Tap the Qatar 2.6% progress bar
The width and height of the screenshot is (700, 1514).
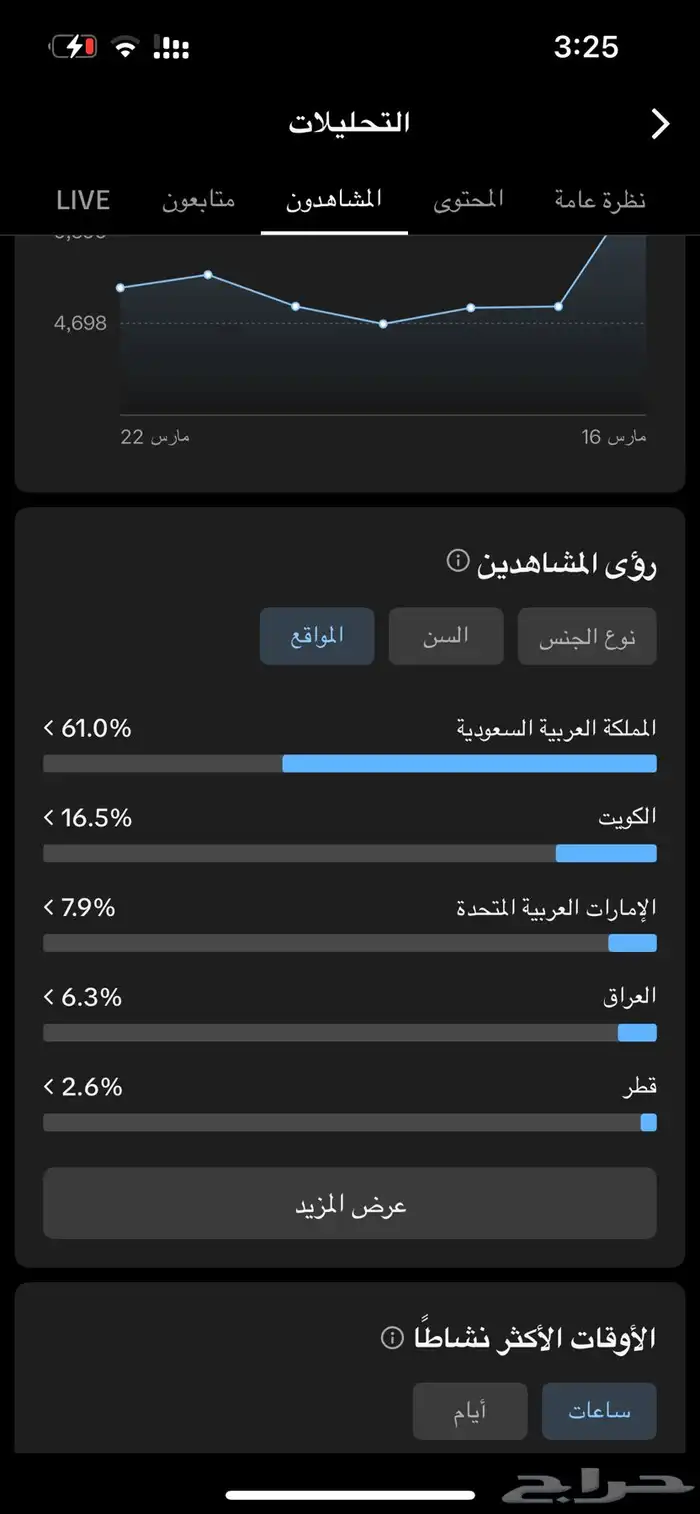[x=350, y=1122]
